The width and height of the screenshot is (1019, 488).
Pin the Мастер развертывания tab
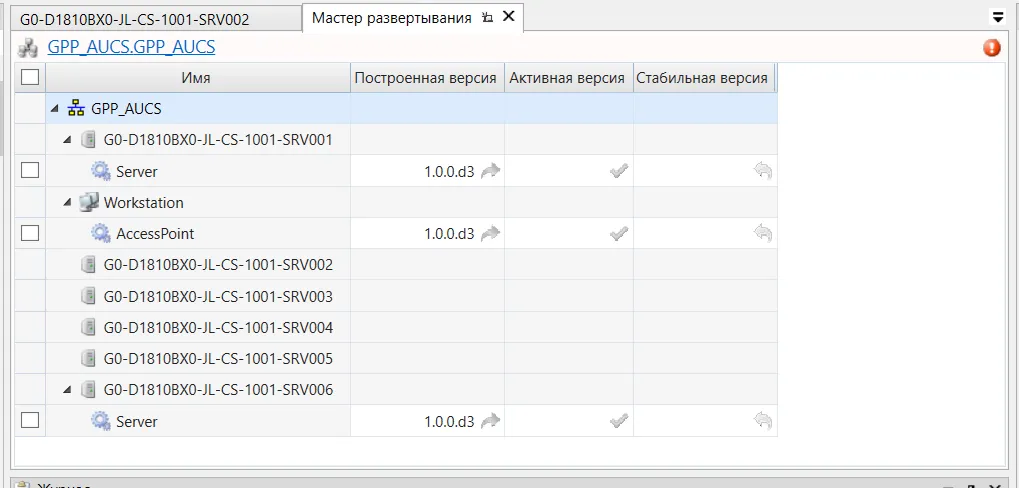tap(488, 18)
